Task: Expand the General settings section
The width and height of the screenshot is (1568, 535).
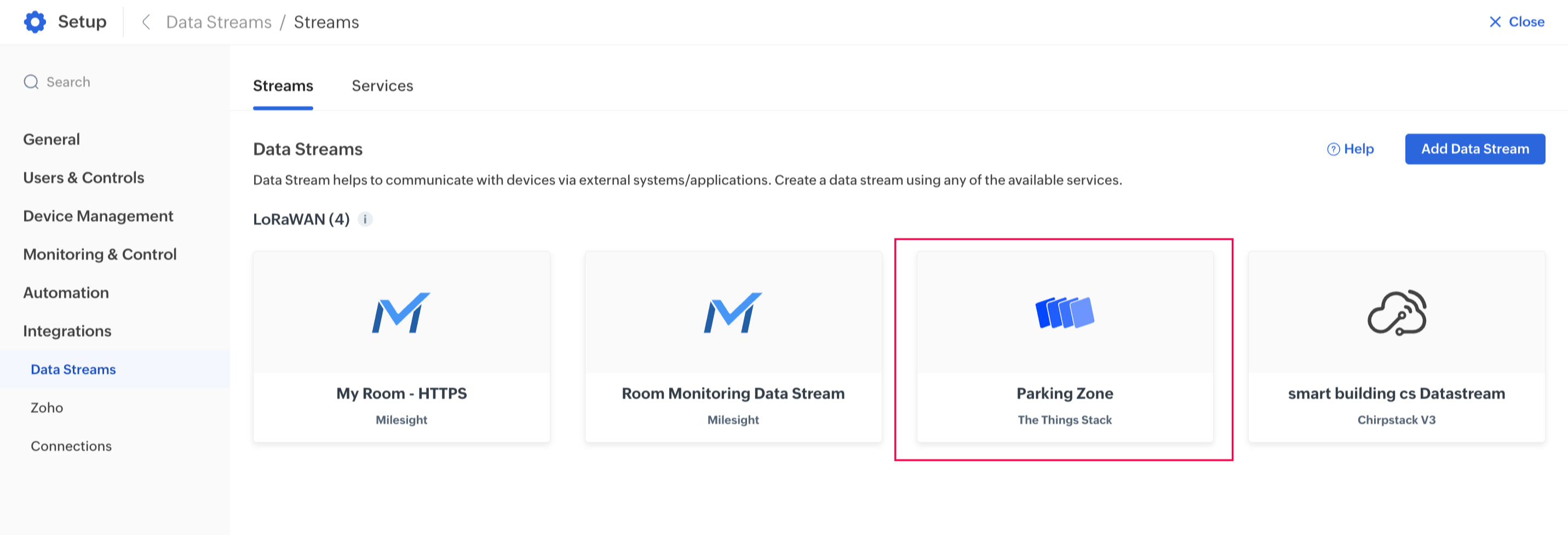Action: pyautogui.click(x=51, y=140)
